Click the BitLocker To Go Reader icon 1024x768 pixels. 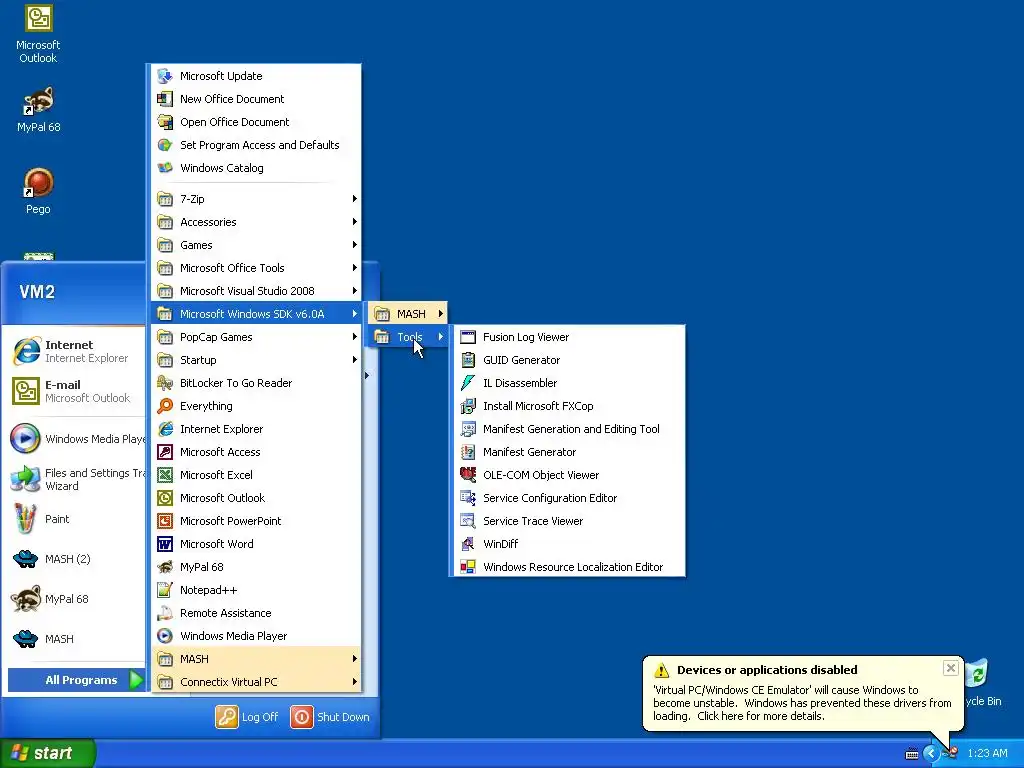165,383
